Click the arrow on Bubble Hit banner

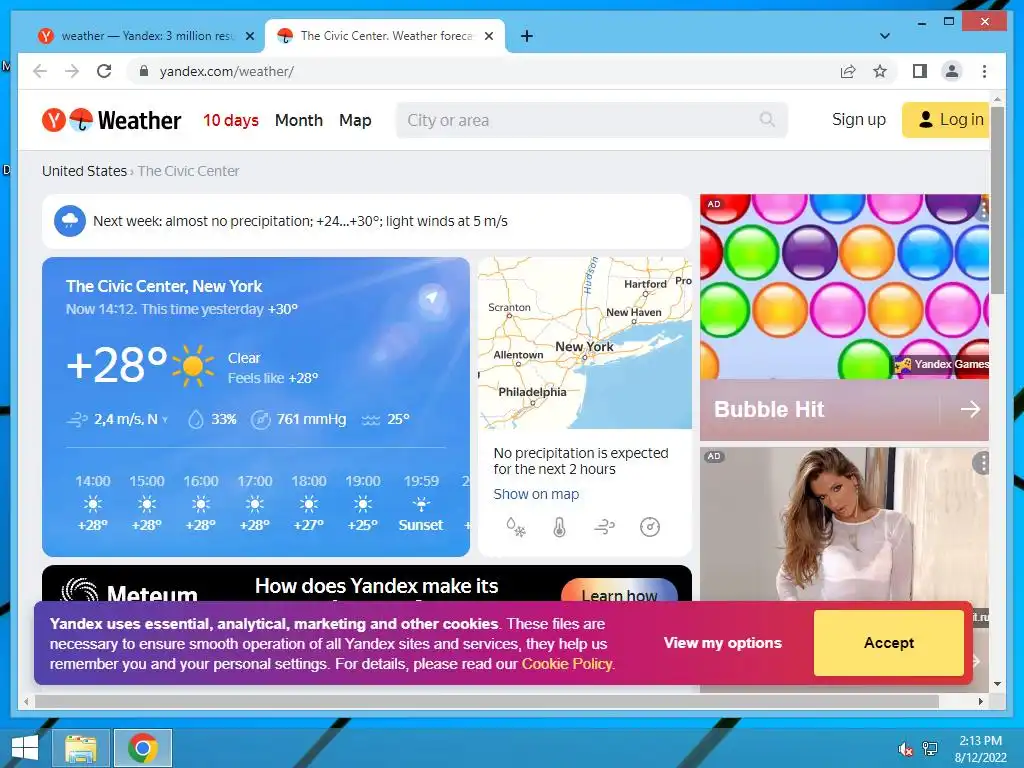[970, 409]
